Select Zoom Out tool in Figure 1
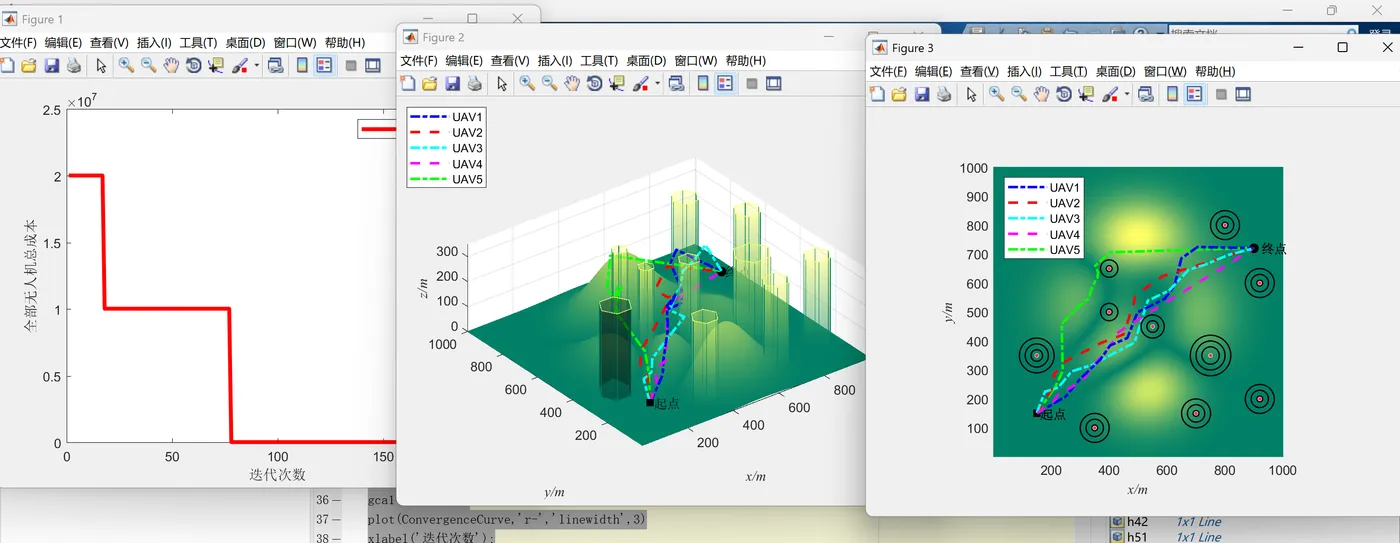Screen dimensions: 1400x543 click(x=148, y=66)
